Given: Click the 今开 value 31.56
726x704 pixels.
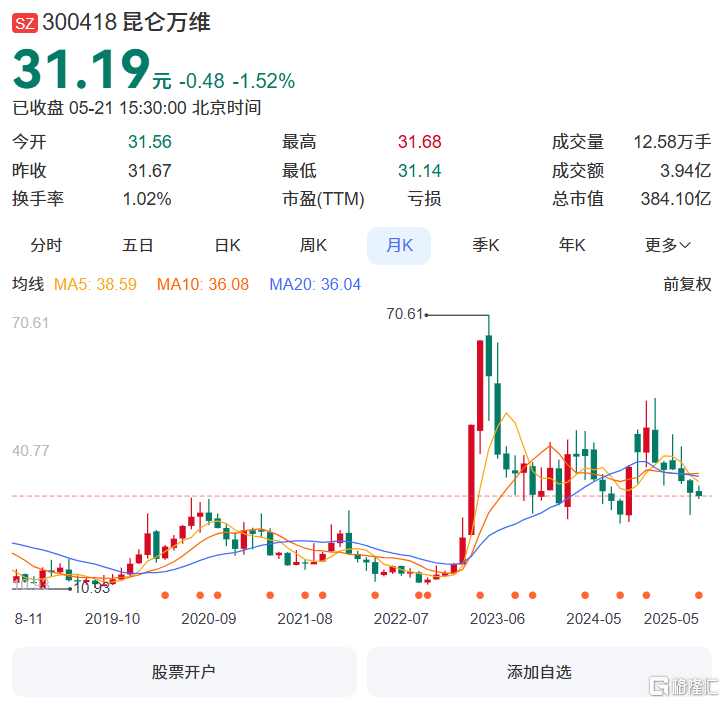Looking at the screenshot, I should pos(150,142).
